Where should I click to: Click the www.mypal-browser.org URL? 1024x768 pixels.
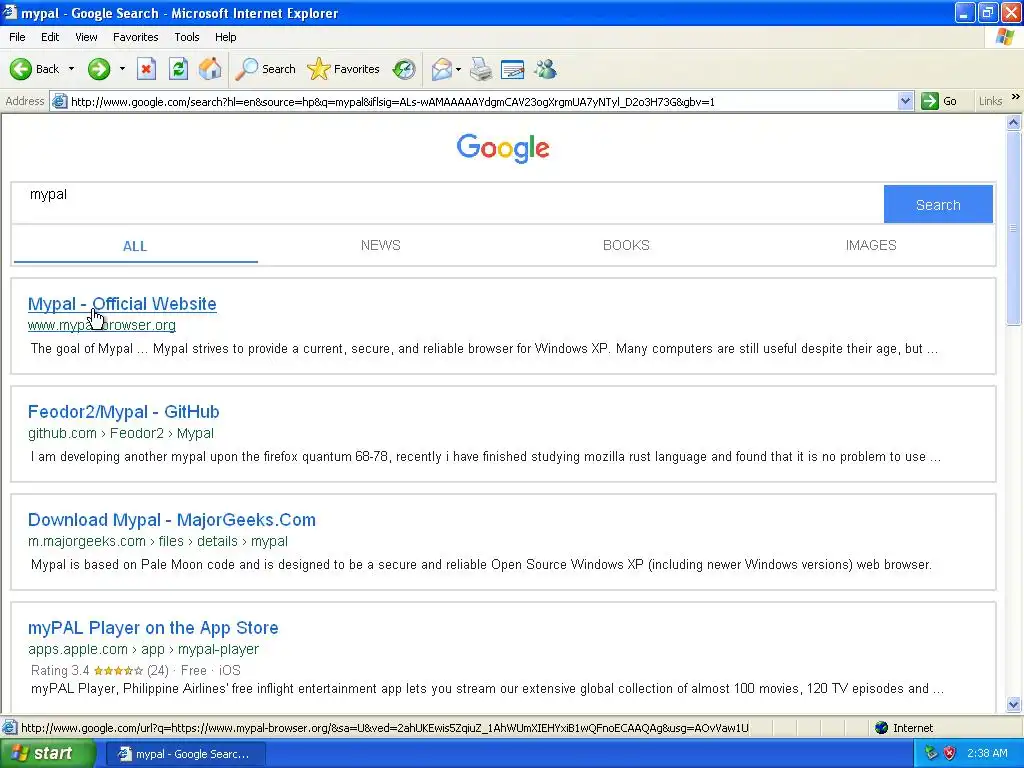[x=102, y=325]
